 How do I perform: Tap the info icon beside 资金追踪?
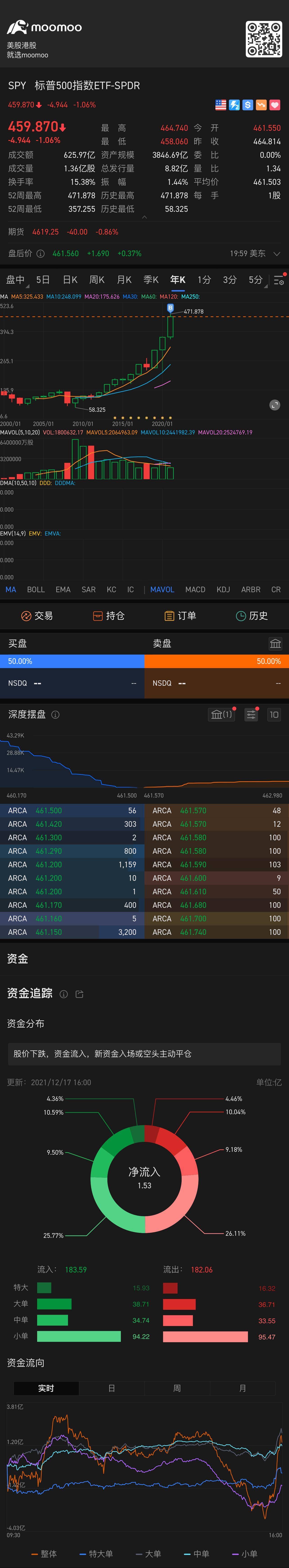(x=64, y=994)
